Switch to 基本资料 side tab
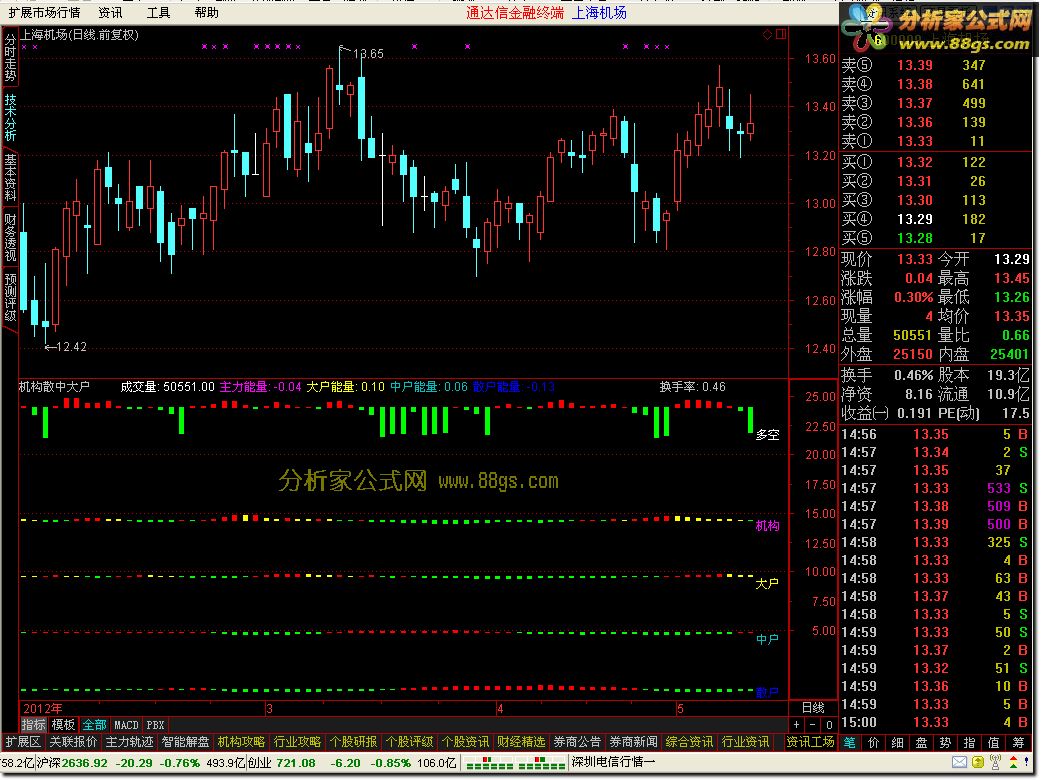 [10, 177]
